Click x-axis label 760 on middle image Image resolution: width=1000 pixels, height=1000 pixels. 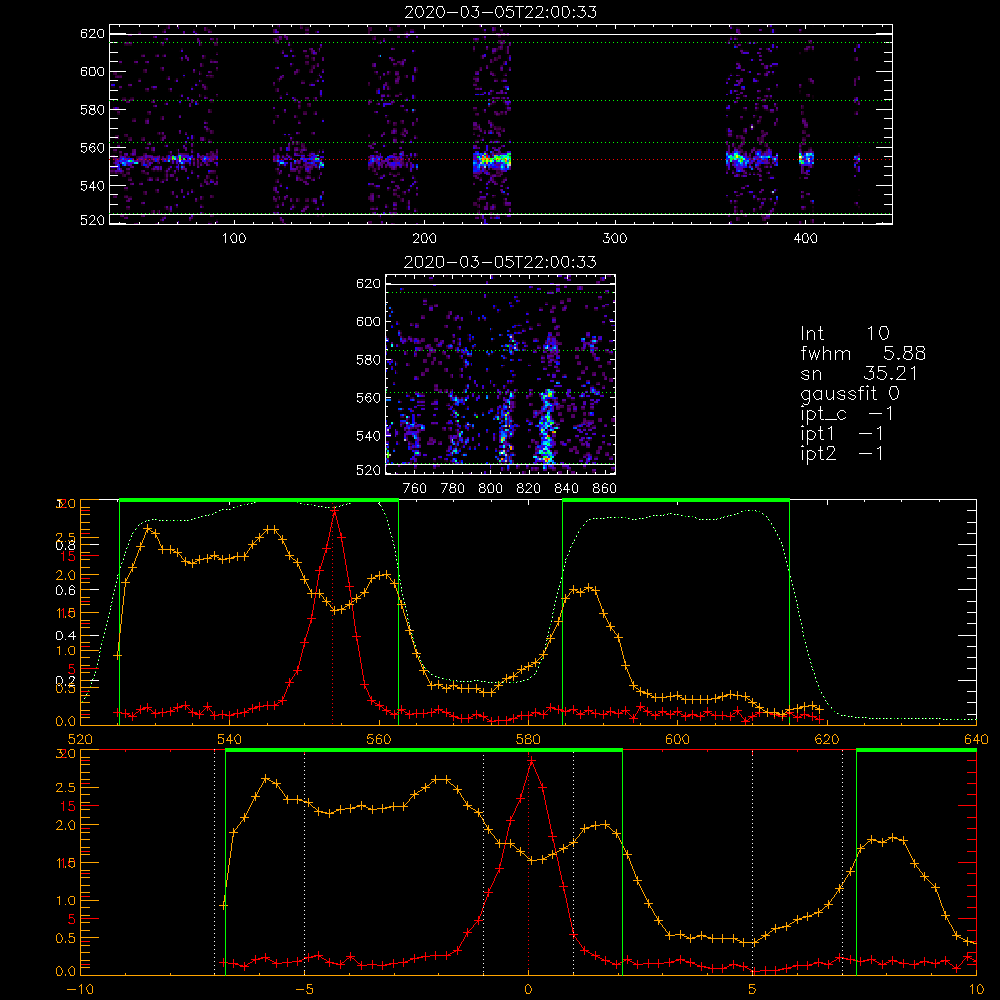(415, 489)
